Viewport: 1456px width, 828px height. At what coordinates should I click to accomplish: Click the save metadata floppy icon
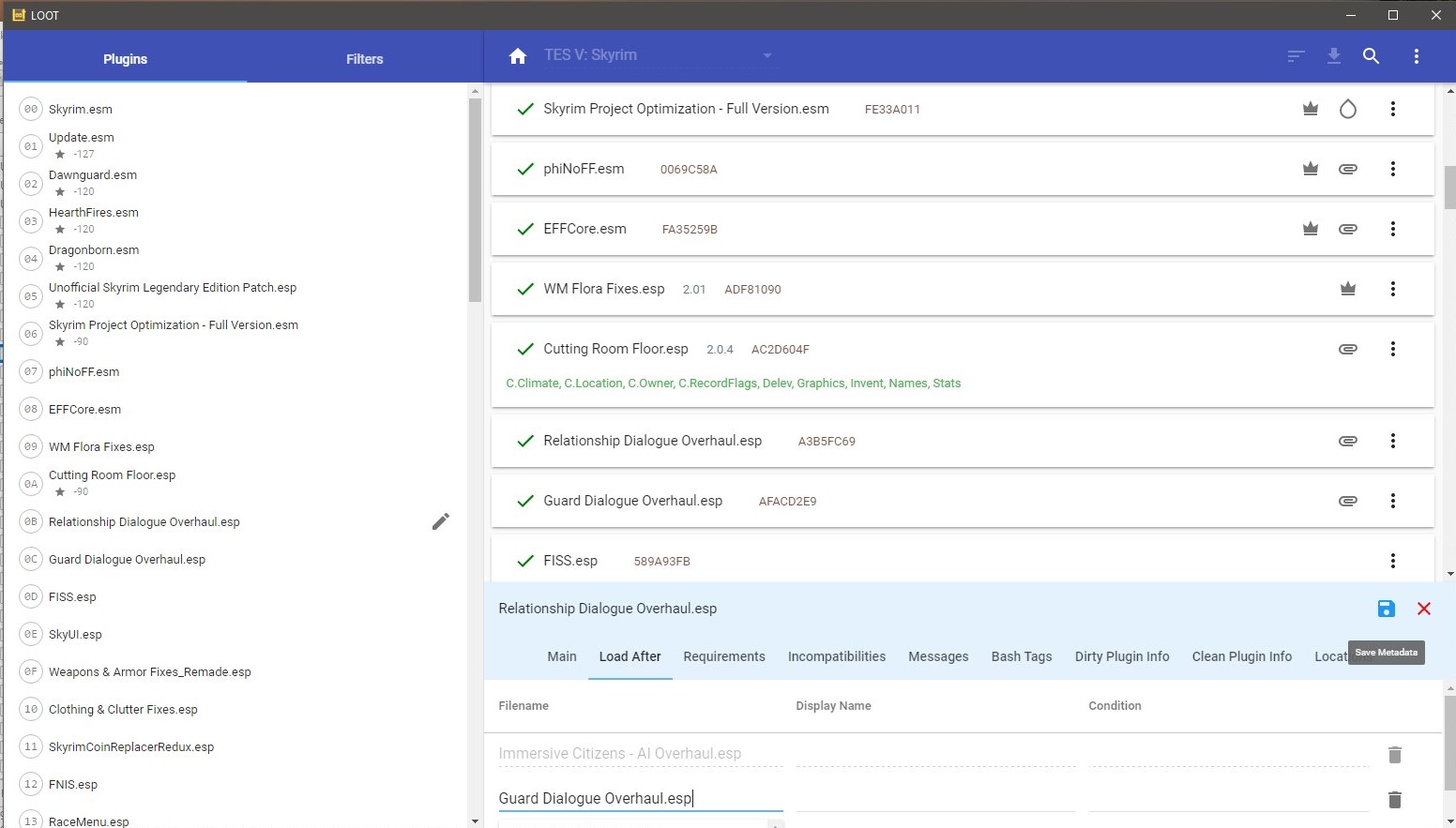1386,609
